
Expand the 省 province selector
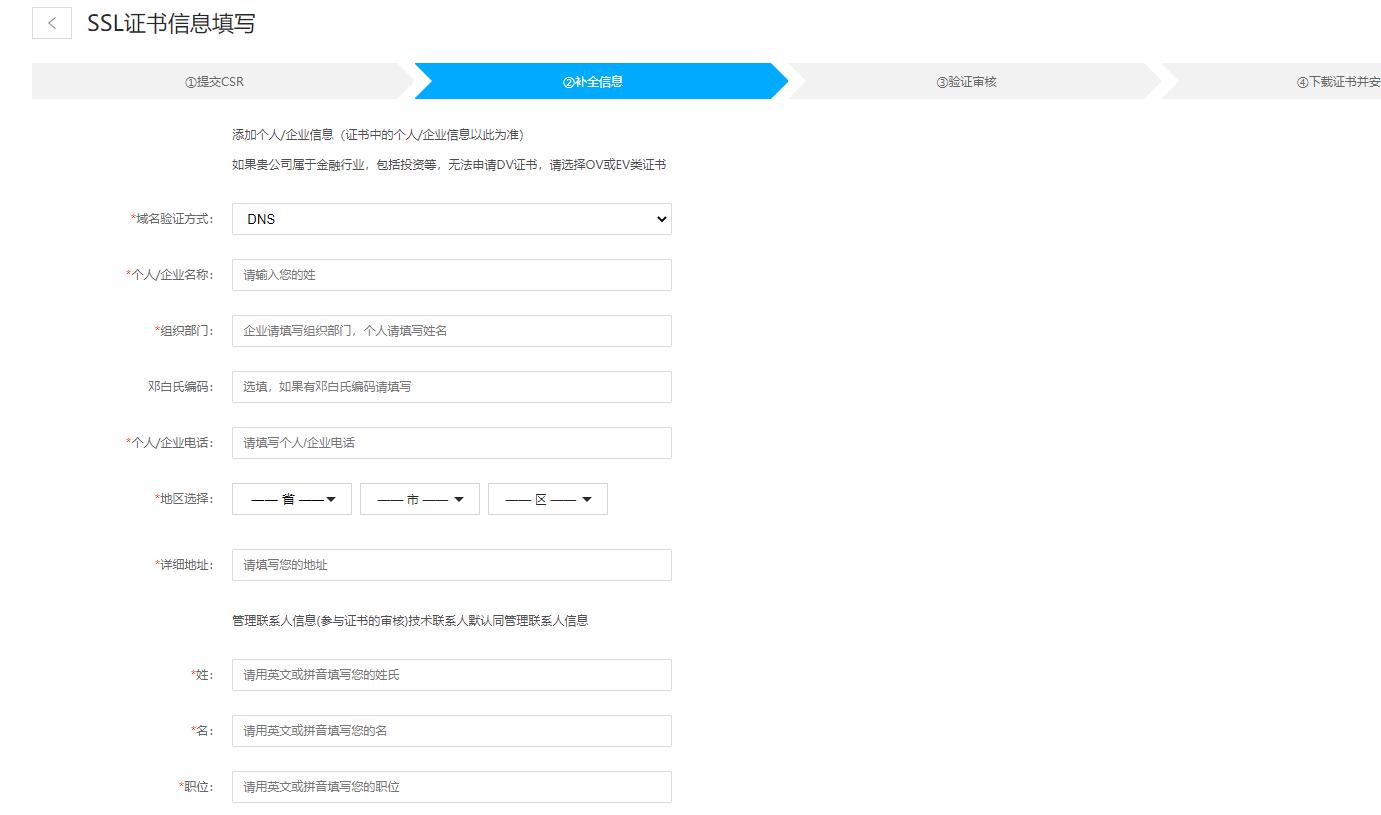[x=292, y=499]
